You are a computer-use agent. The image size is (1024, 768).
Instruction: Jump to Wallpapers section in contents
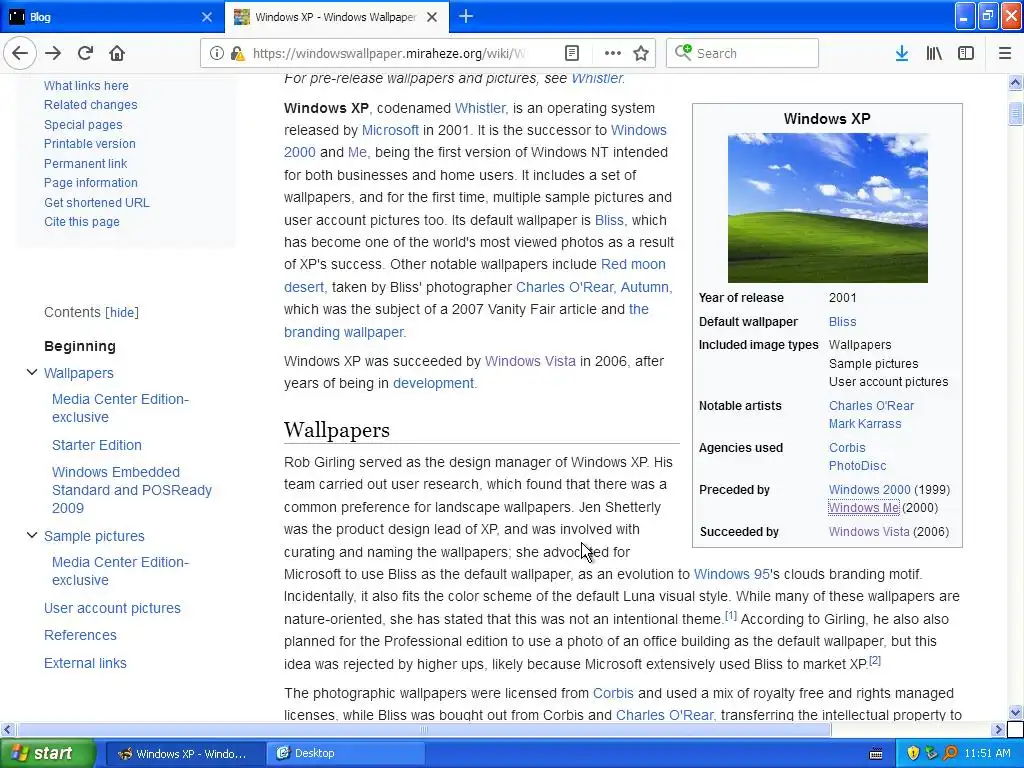point(78,373)
